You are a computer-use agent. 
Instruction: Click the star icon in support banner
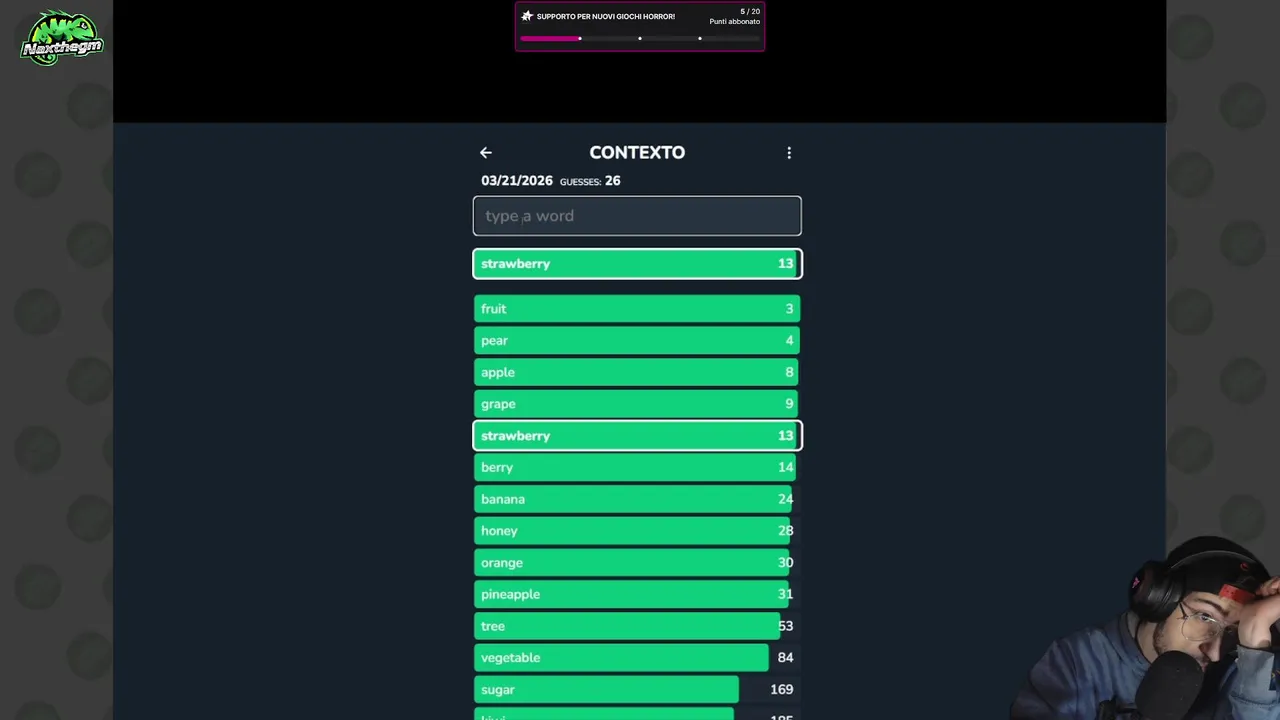527,16
